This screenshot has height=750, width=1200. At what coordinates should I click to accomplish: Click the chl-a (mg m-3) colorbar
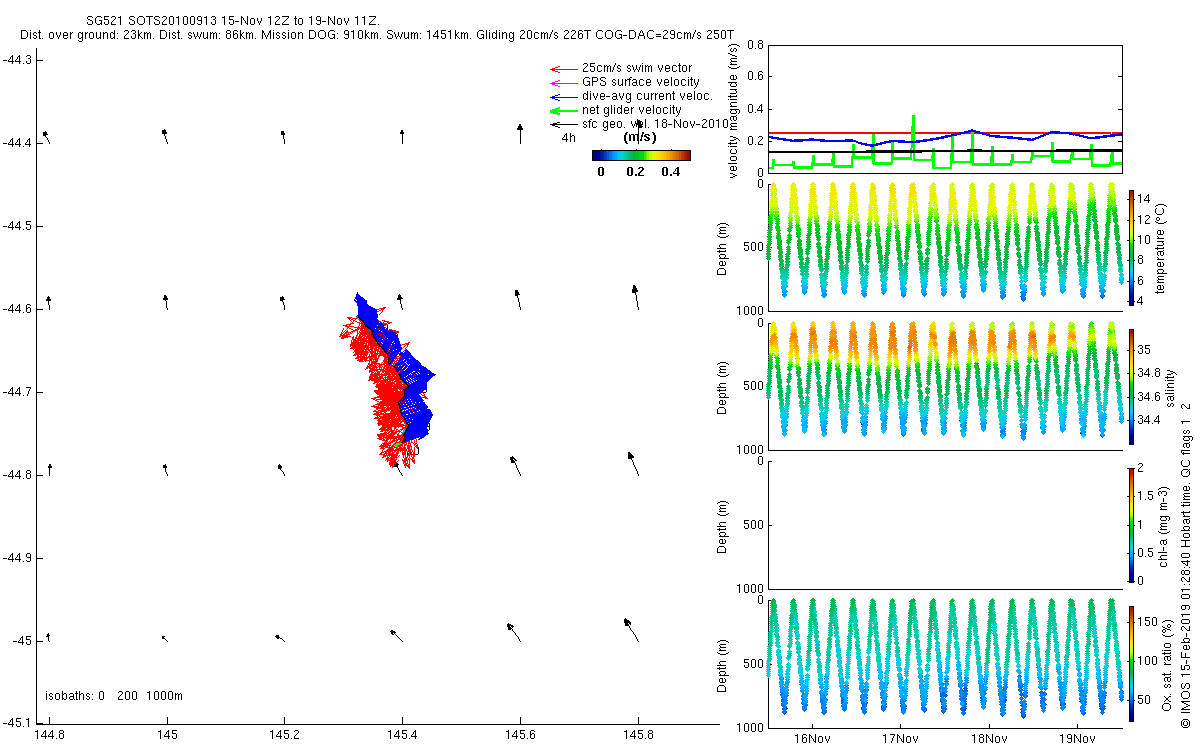point(1132,524)
